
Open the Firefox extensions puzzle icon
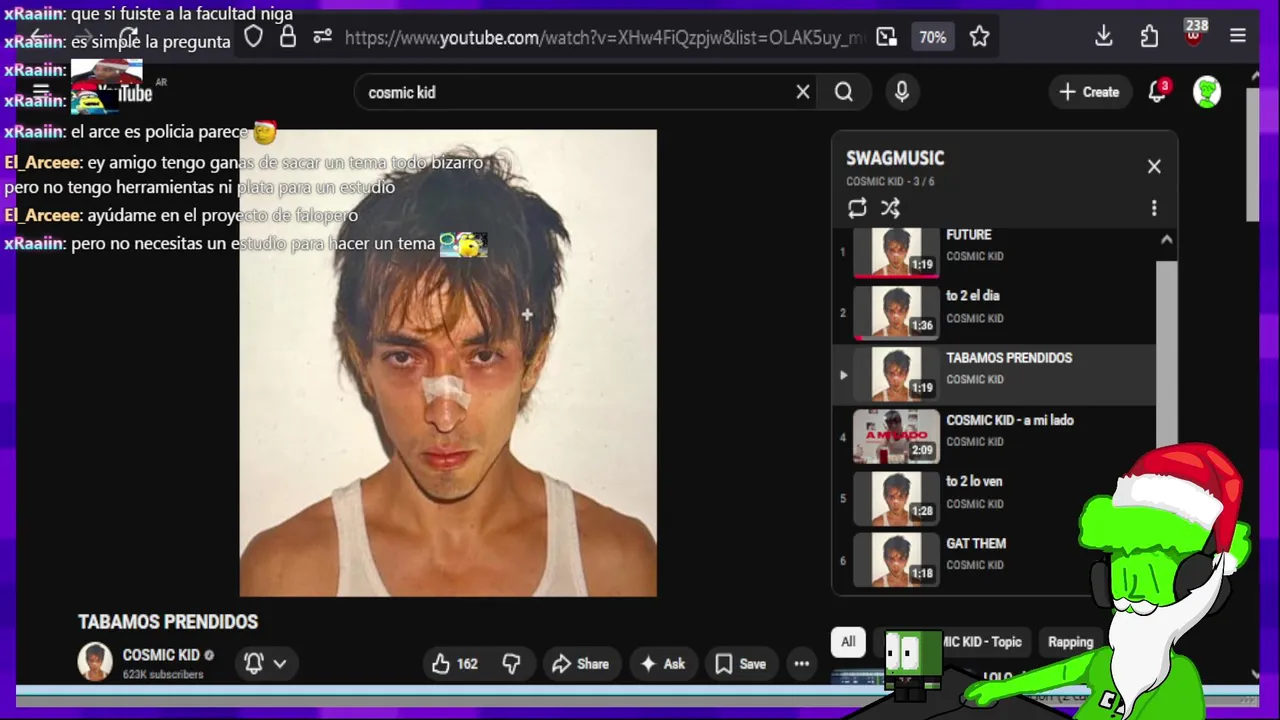1149,37
